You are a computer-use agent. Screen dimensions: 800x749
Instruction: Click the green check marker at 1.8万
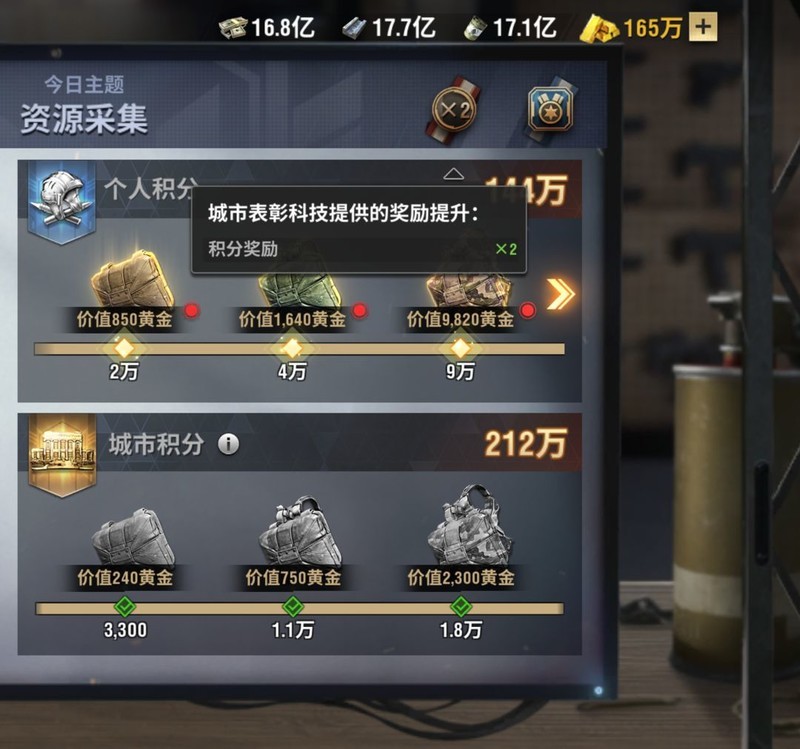tap(461, 607)
